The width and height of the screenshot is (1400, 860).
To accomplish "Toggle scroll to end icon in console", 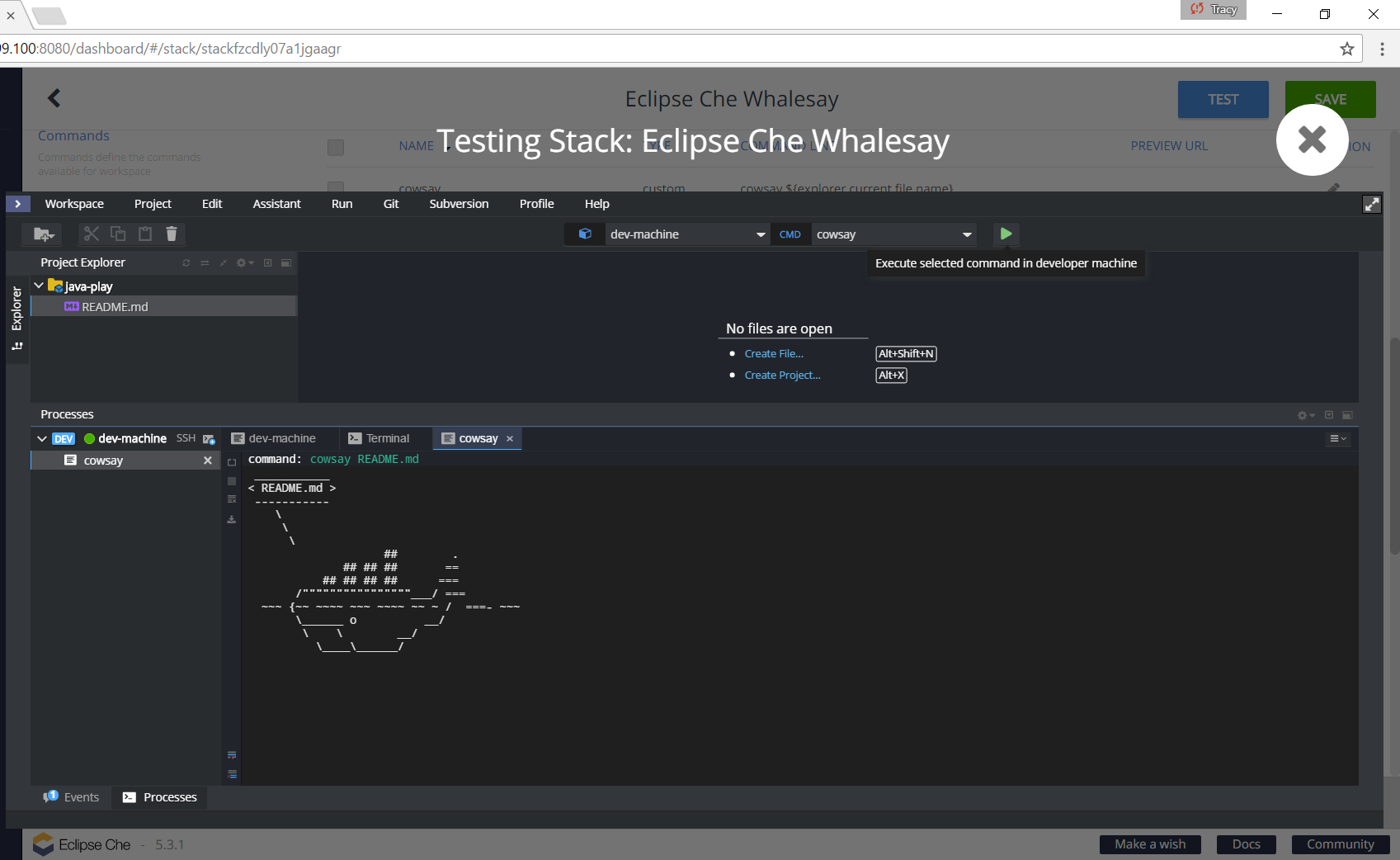I will tap(232, 774).
